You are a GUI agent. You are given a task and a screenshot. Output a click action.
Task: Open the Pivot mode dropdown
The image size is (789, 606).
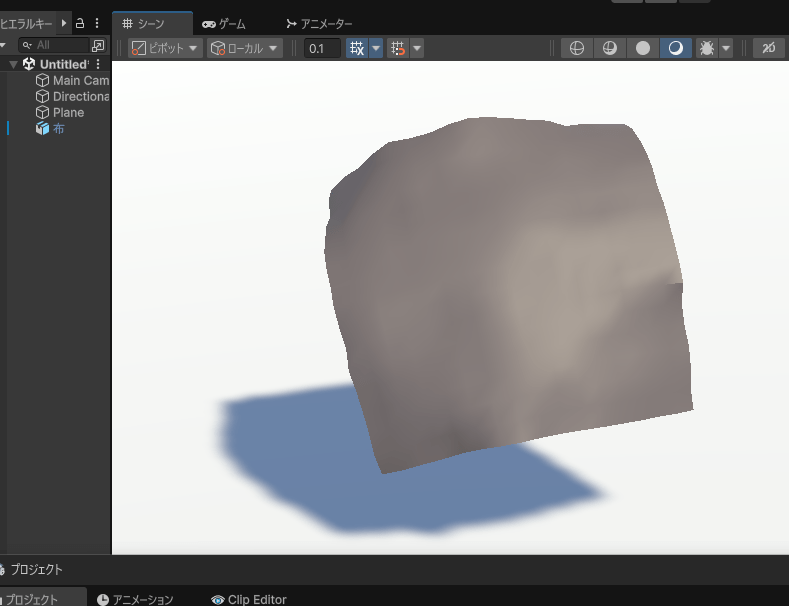(165, 48)
